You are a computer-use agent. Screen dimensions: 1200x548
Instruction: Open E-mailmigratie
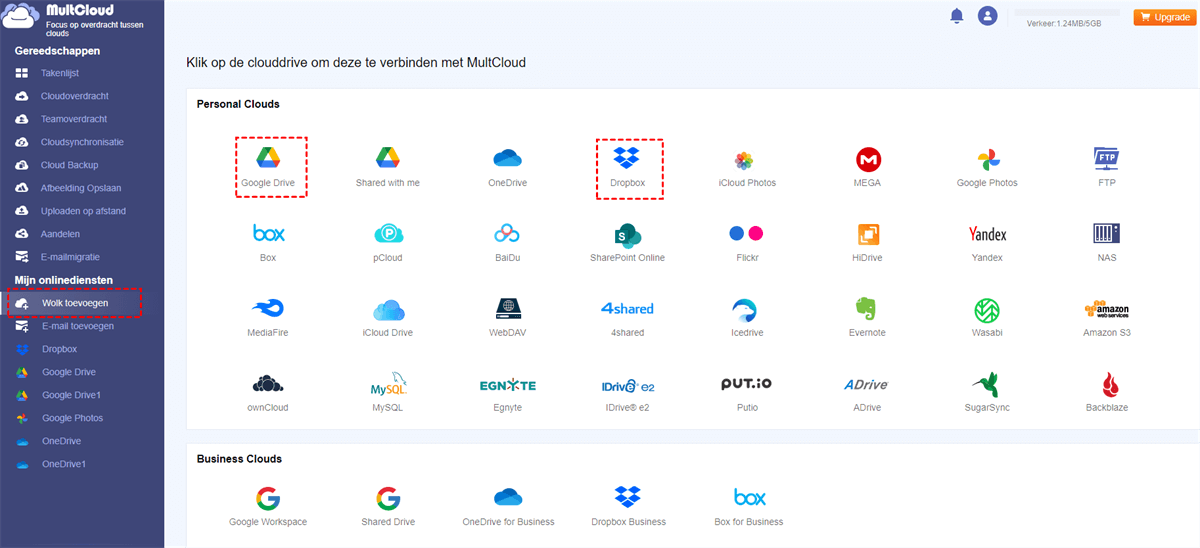[x=70, y=257]
